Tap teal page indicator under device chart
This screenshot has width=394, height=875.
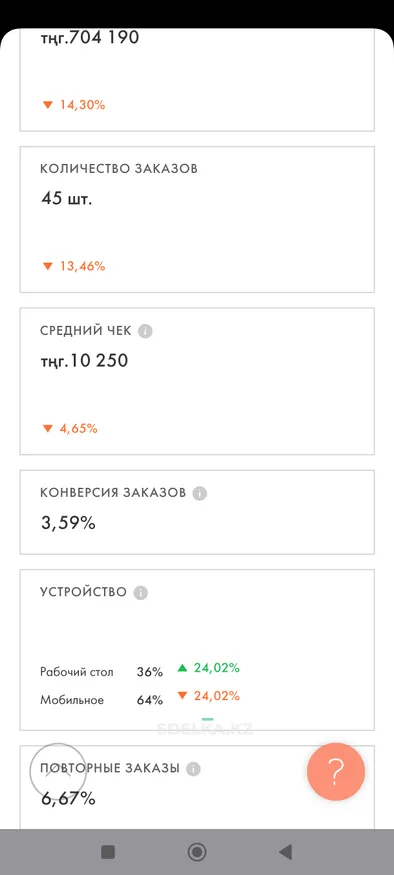click(x=208, y=719)
